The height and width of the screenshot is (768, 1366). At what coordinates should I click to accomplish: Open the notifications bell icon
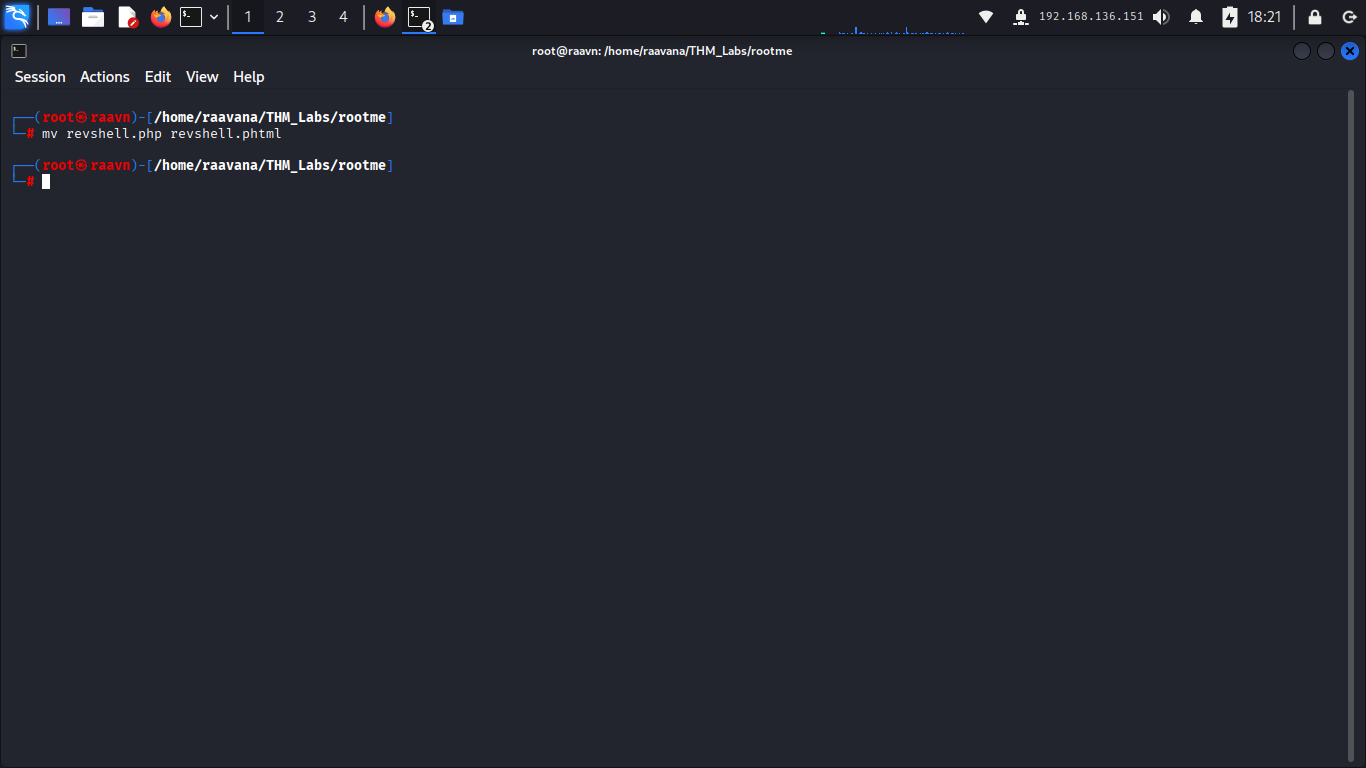1196,17
